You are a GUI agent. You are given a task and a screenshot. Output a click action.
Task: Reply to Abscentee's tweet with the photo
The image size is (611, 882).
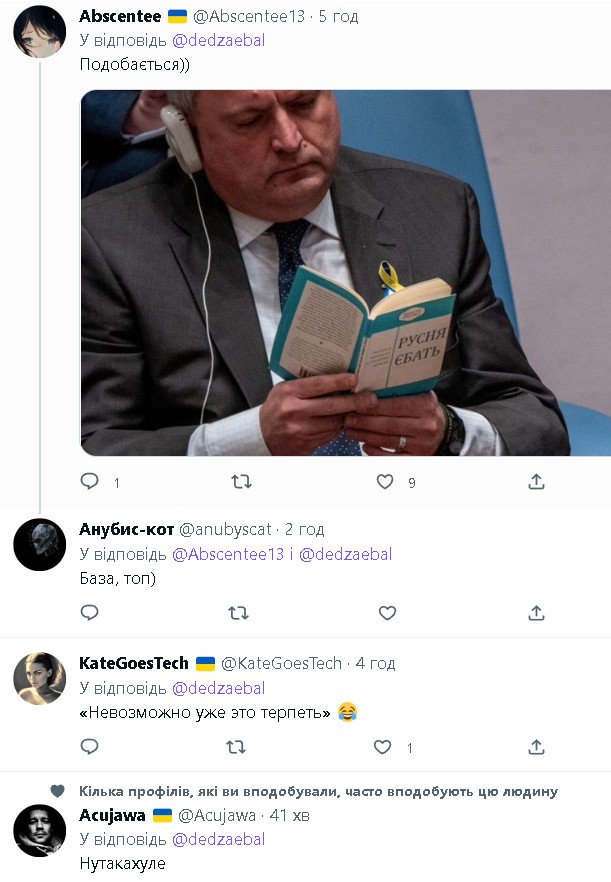click(x=90, y=482)
